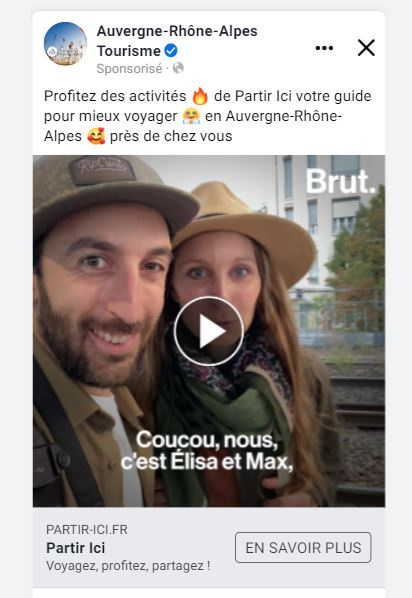The height and width of the screenshot is (598, 412).
Task: Play the video with the circular play button
Action: pos(209,331)
